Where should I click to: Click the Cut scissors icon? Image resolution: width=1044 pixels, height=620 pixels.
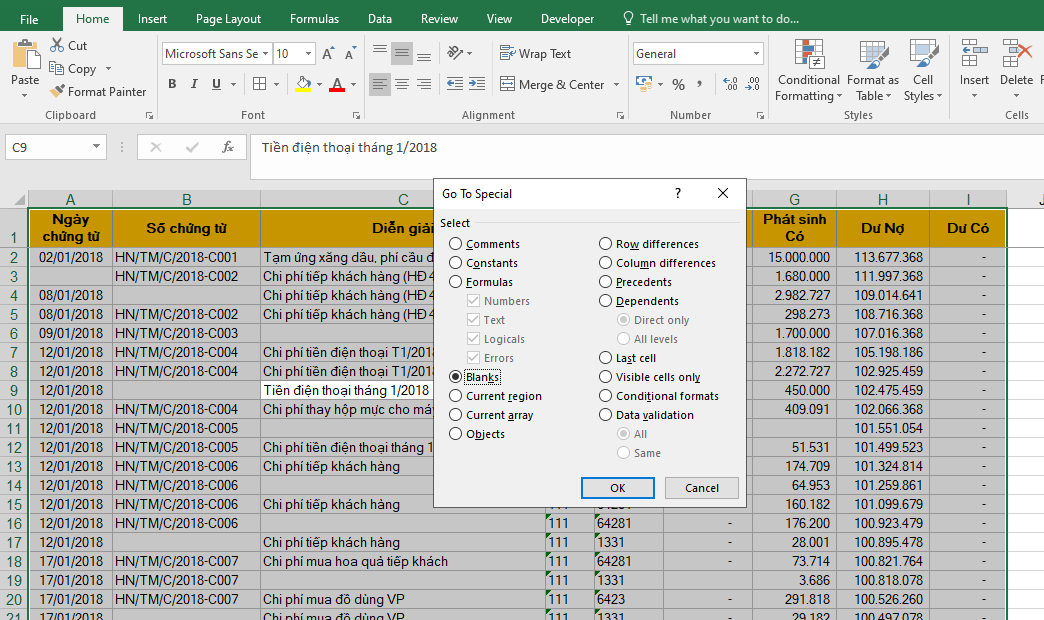pos(56,46)
